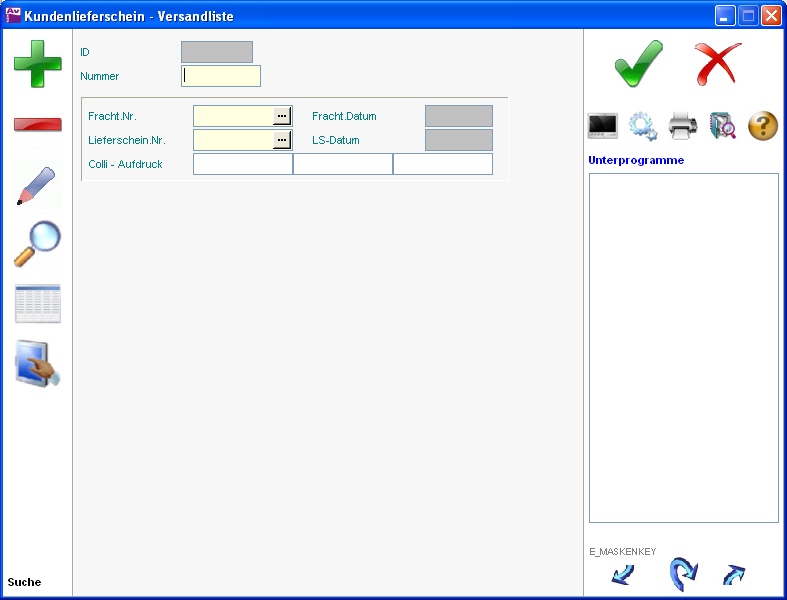Screen dimensions: 787x600
Task: Click the monitor screen icon
Action: coord(603,126)
